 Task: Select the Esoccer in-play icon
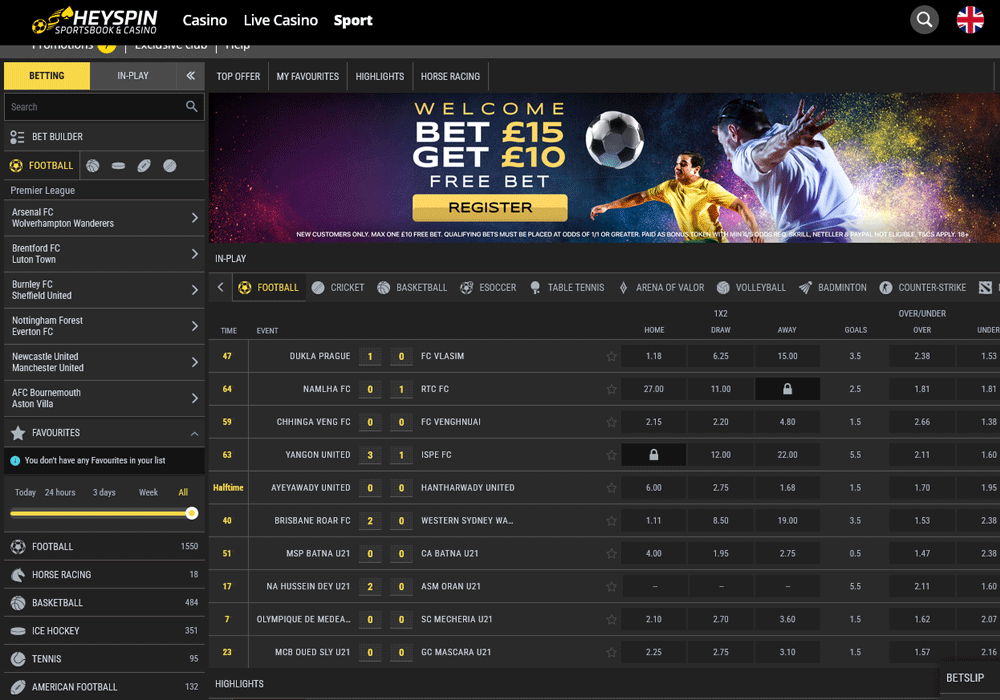(x=466, y=288)
